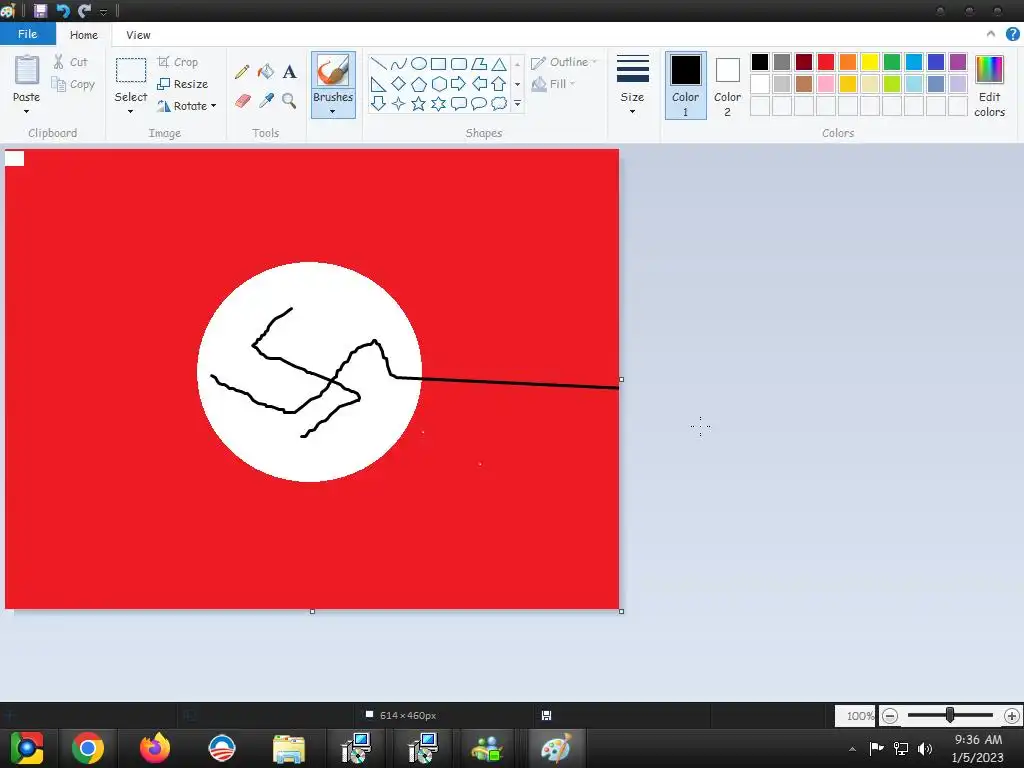Select the Eraser tool

tap(242, 101)
